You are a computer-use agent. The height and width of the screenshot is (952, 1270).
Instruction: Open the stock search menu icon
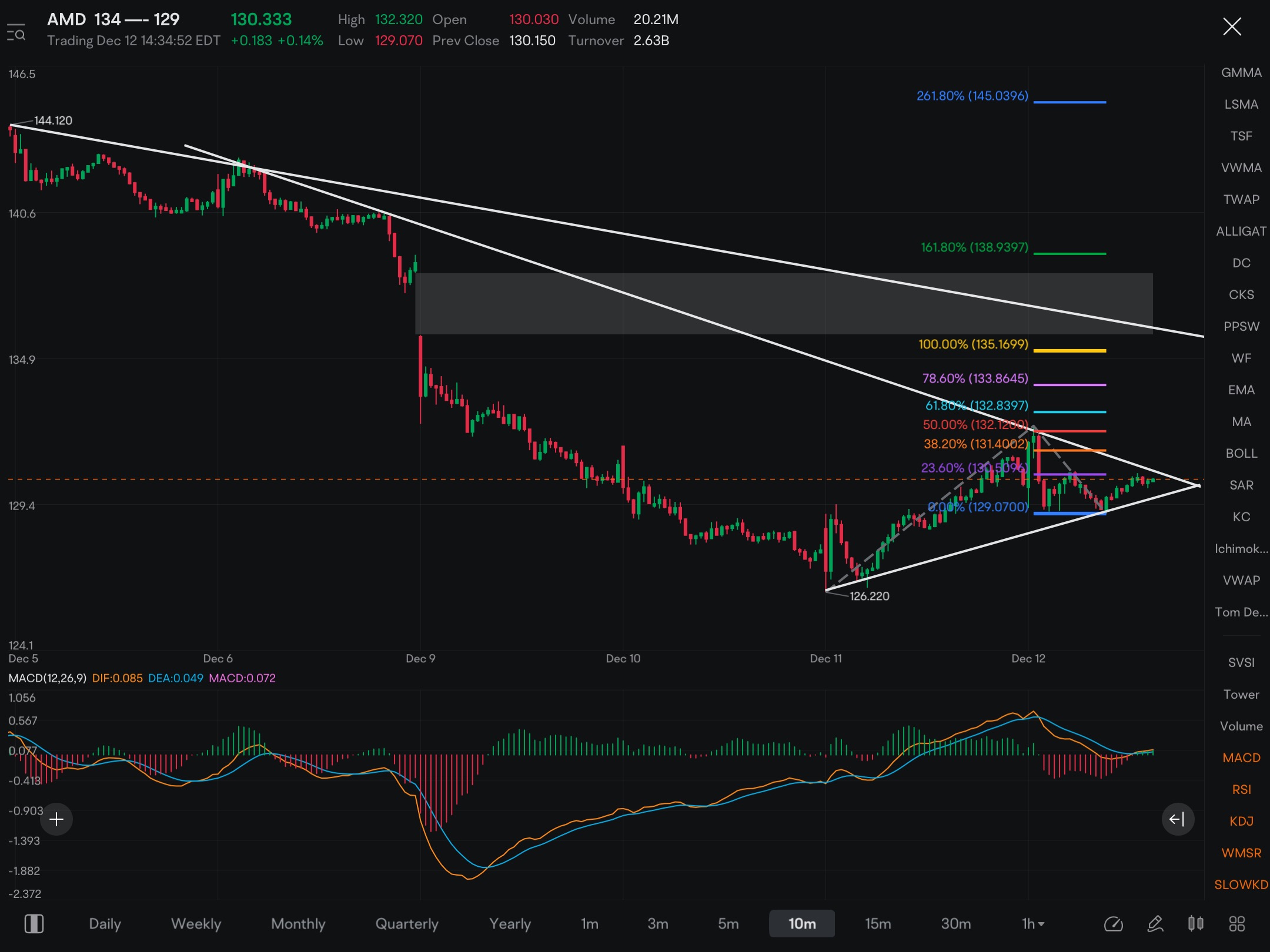coord(16,32)
